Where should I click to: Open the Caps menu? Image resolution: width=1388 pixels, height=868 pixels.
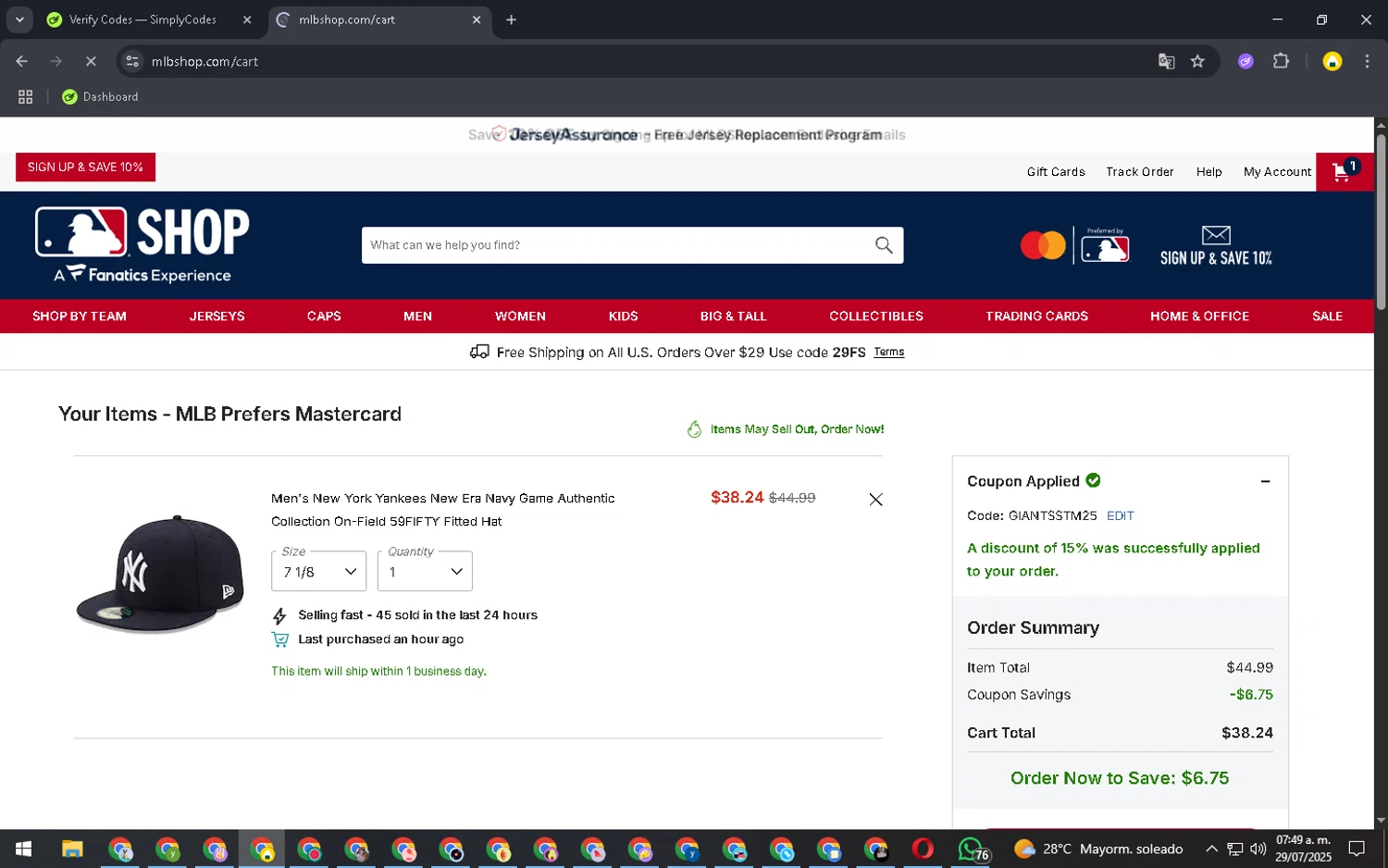click(324, 316)
